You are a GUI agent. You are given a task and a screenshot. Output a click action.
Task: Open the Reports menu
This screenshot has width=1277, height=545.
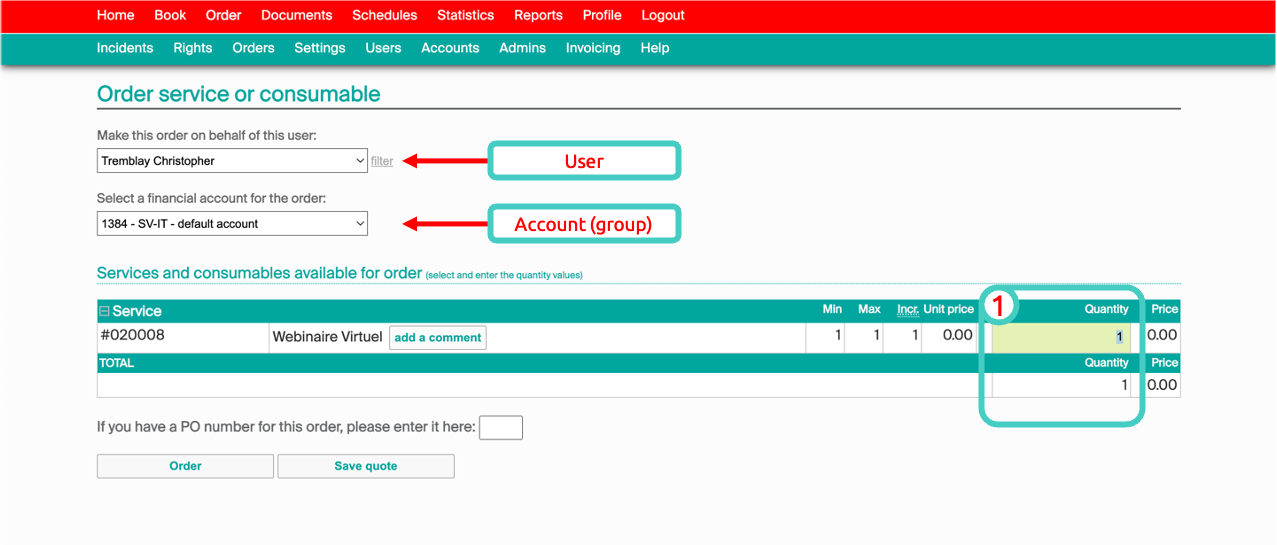tap(538, 15)
